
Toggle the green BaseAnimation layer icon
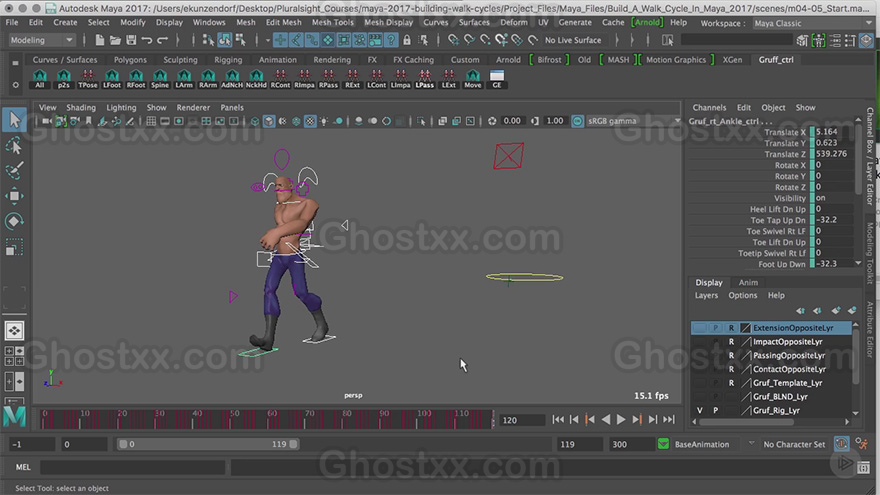tap(663, 444)
